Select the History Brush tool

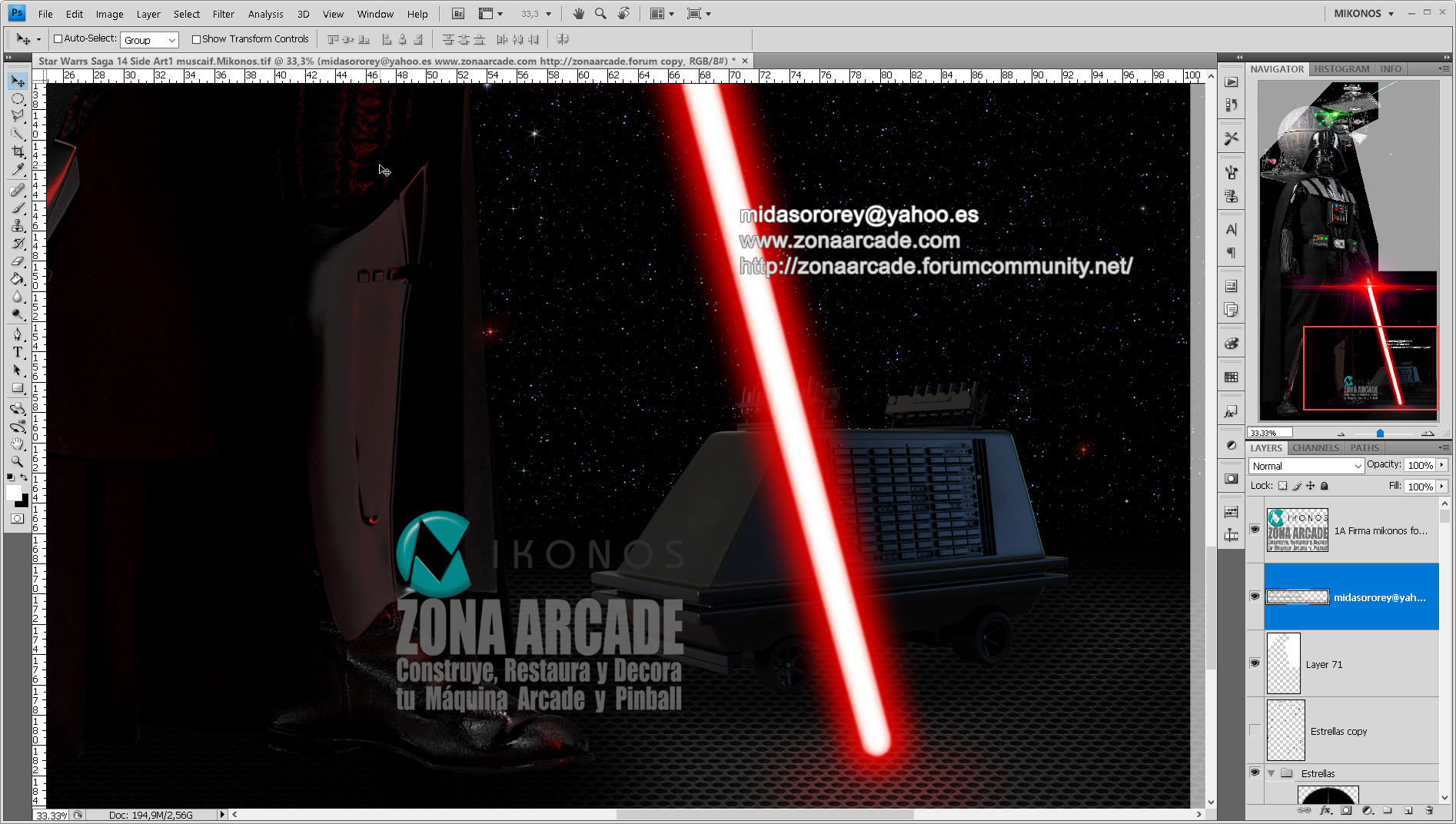click(18, 243)
